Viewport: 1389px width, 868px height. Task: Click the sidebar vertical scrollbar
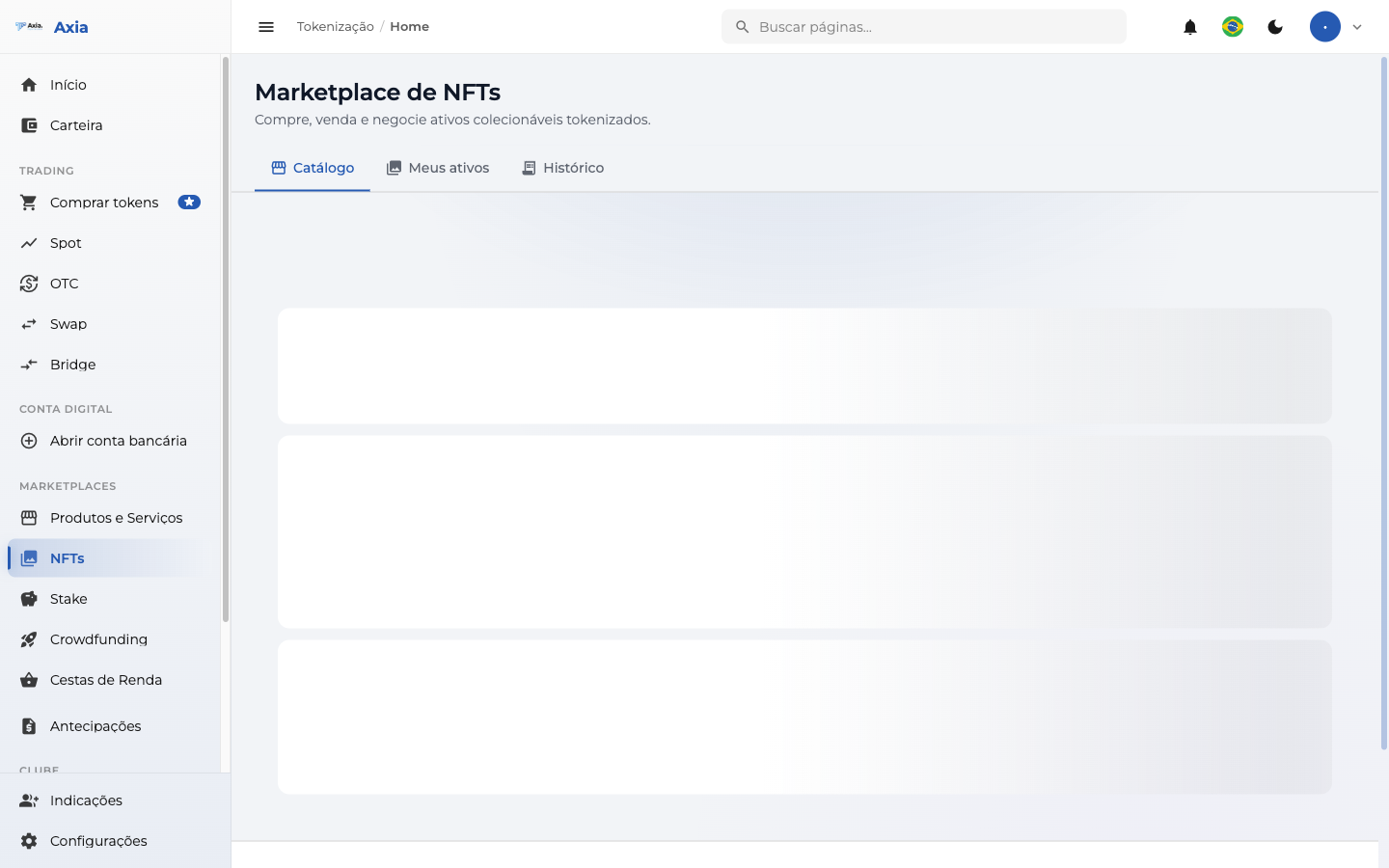point(226,339)
